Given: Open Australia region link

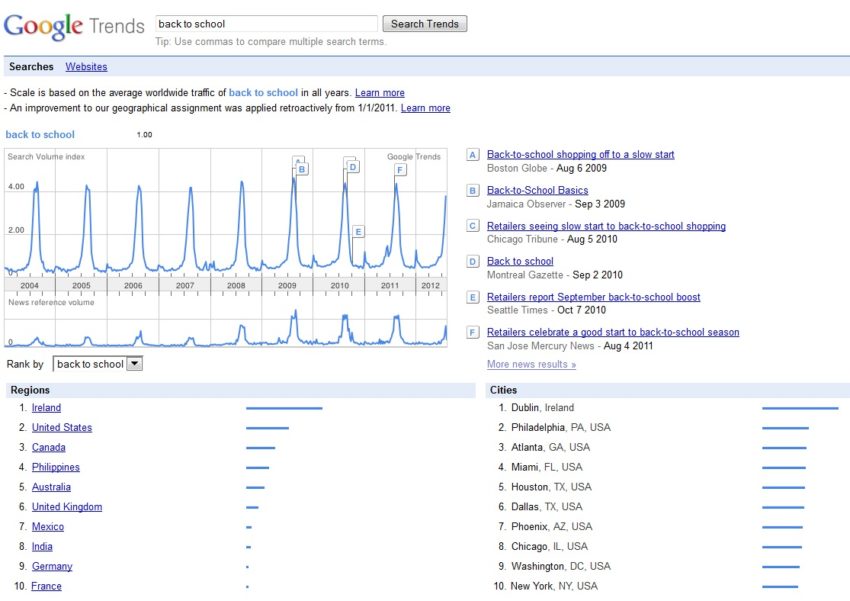Looking at the screenshot, I should (51, 487).
